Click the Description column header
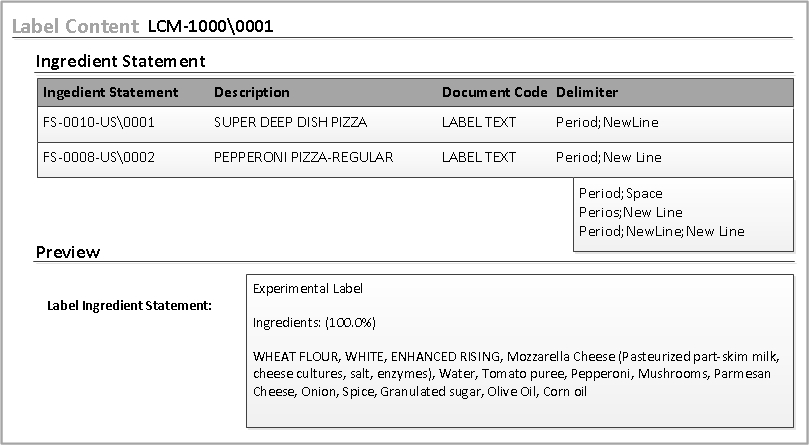The height and width of the screenshot is (445, 809). pos(252,92)
